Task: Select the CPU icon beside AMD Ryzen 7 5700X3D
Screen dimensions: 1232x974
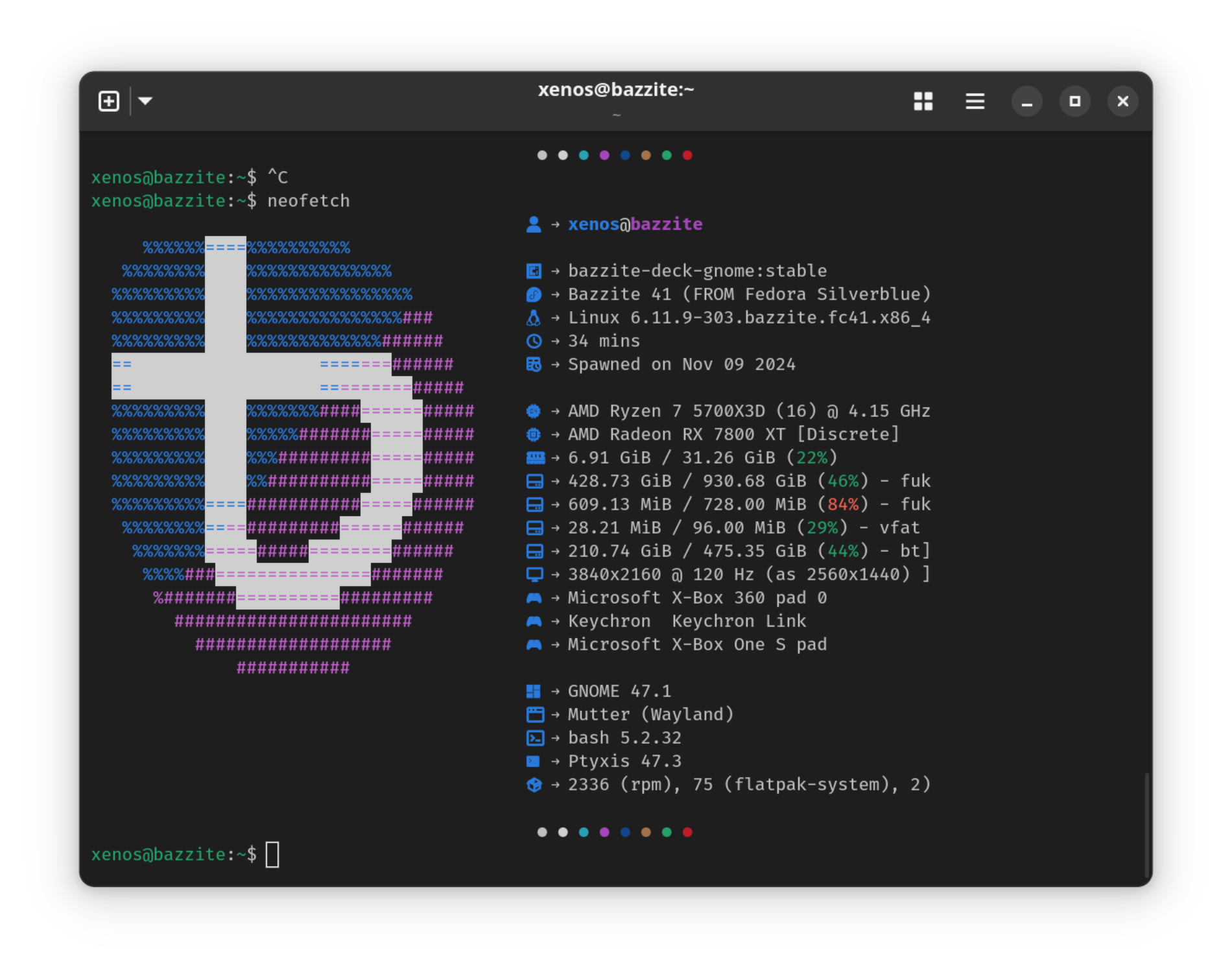Action: pyautogui.click(x=533, y=410)
